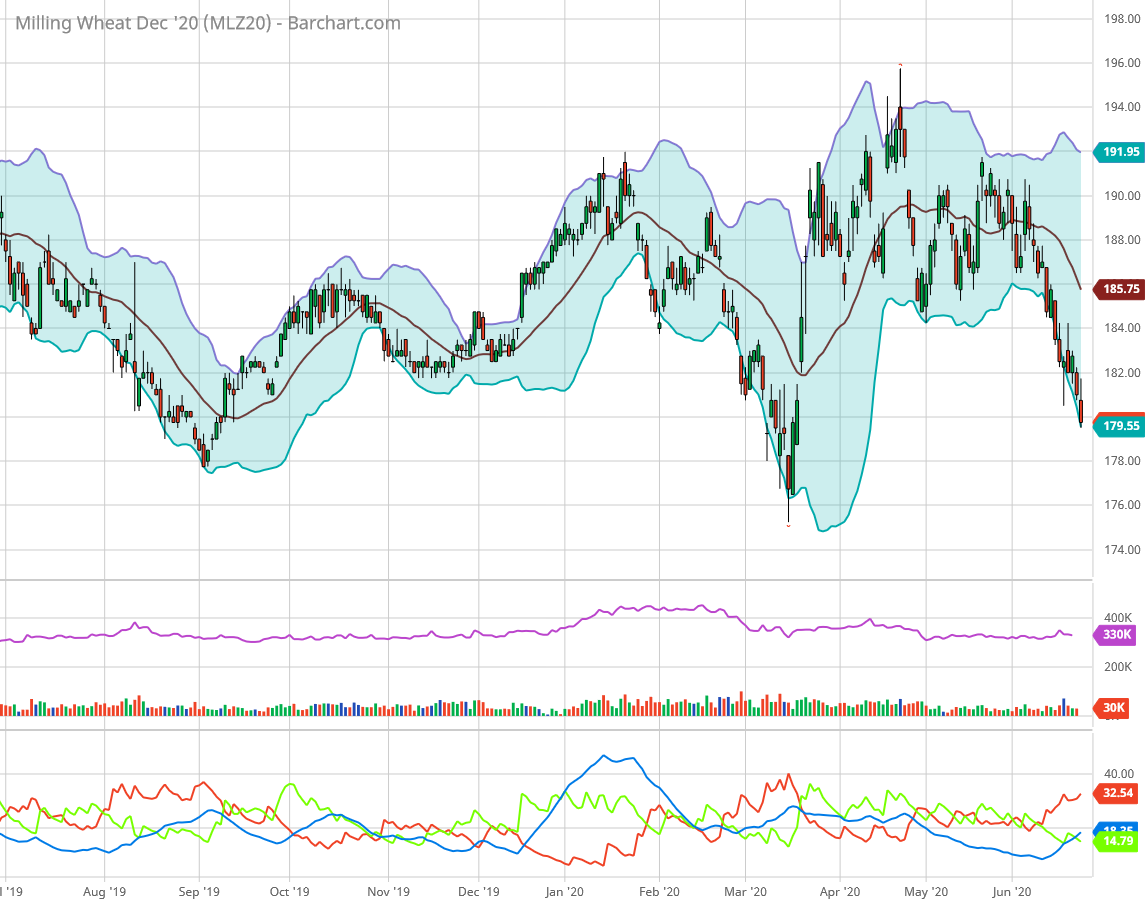
Task: Select the 179.55 last price tag
Action: pyautogui.click(x=1120, y=426)
